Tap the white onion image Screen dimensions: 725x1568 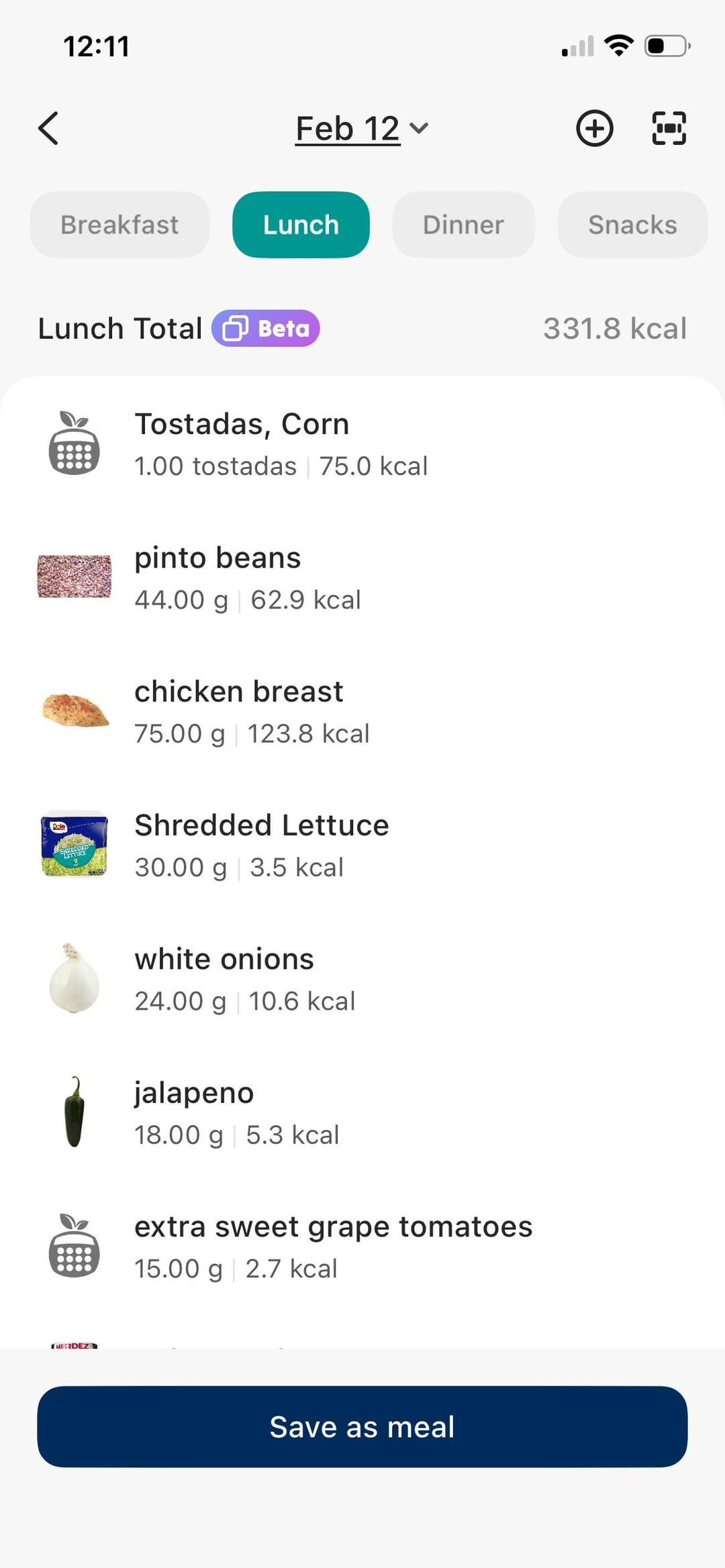pos(74,978)
